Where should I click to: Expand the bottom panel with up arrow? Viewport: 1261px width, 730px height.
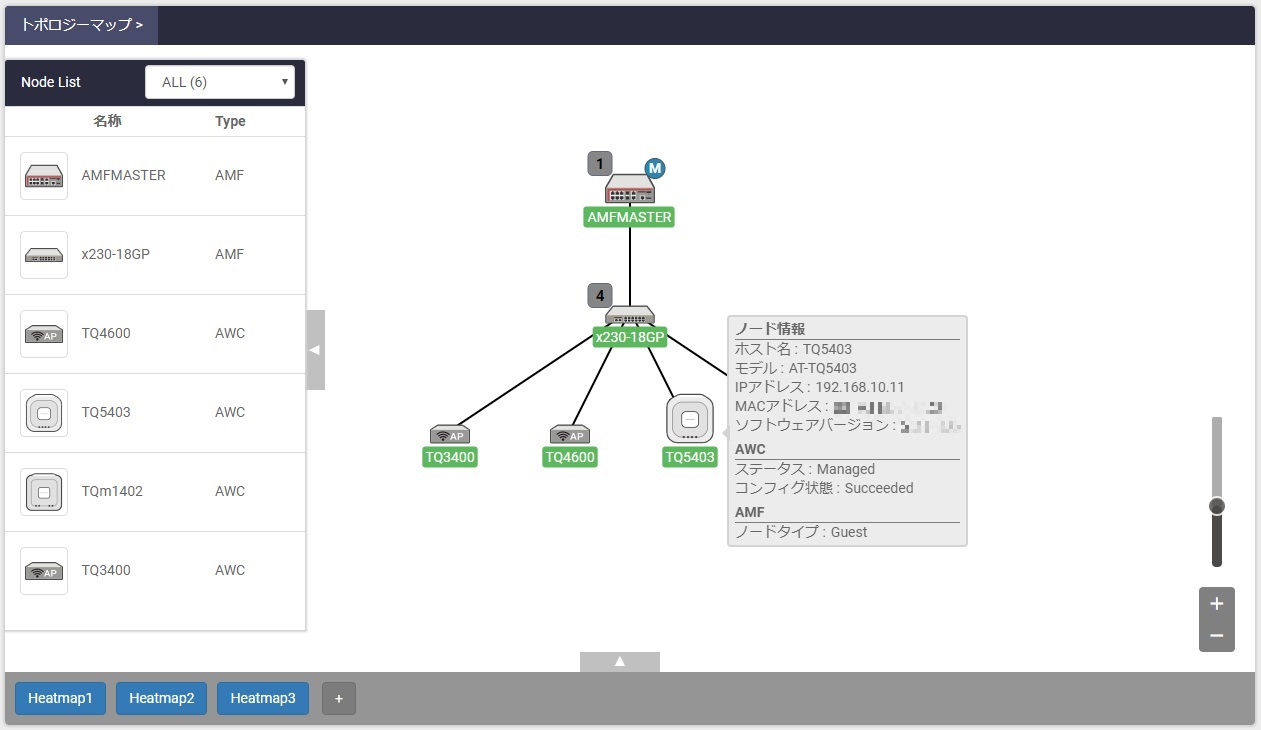620,662
